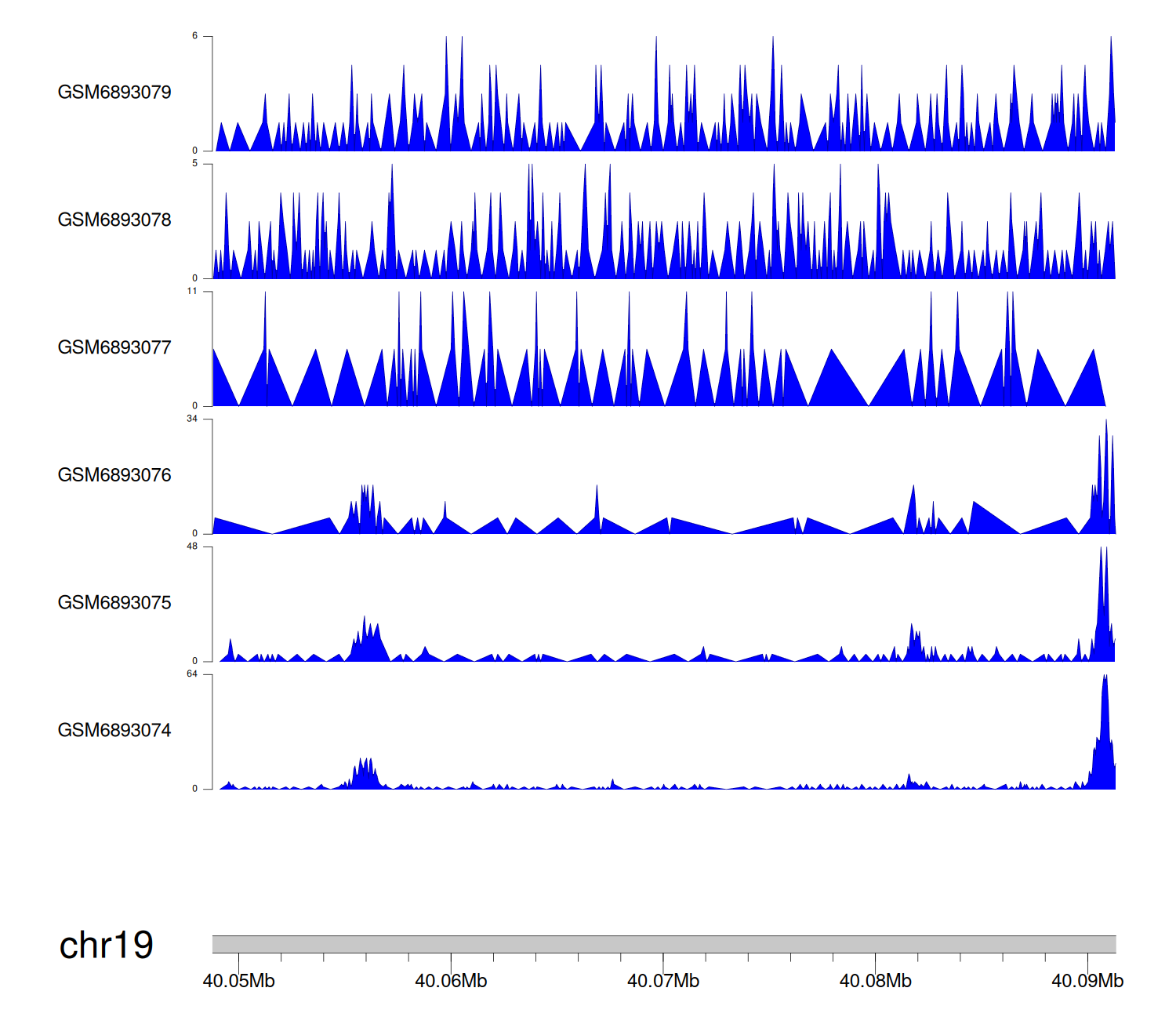Click y-axis maximum value 48 label
Screen dimensions: 1176x1035
192,547
